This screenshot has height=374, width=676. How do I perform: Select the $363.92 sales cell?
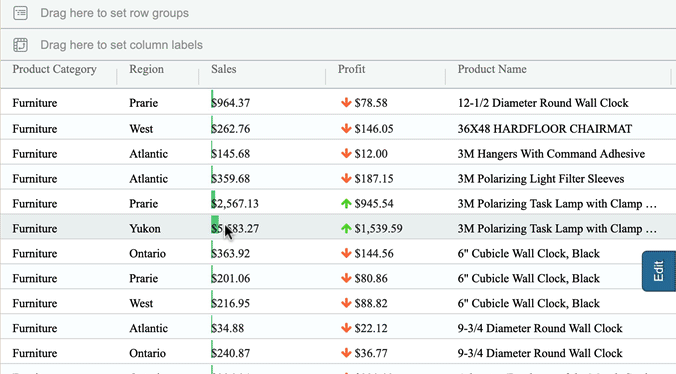click(230, 254)
